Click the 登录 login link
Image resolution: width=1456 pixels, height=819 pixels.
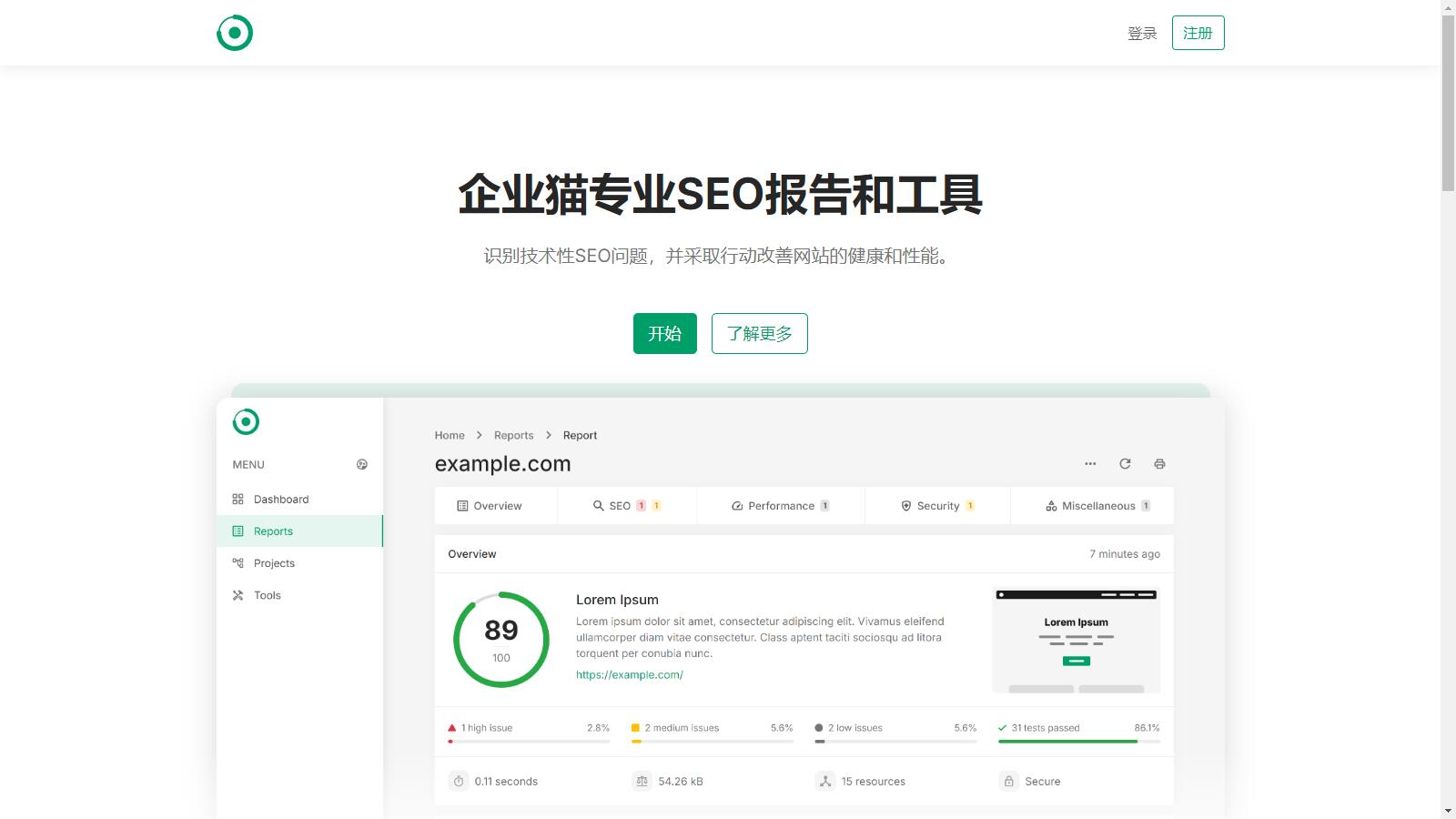[1142, 34]
